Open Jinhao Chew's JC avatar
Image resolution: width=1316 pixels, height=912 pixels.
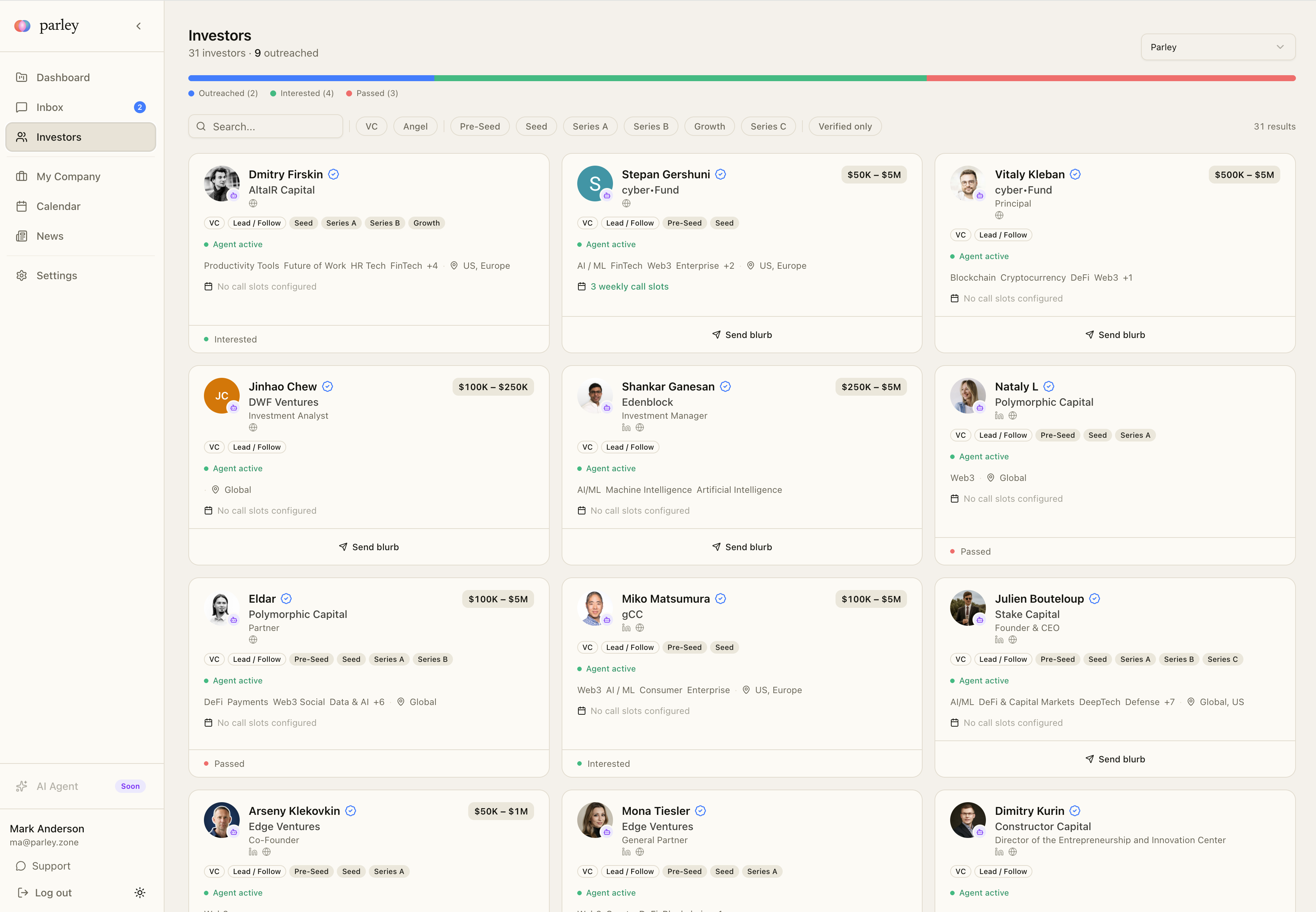coord(221,395)
